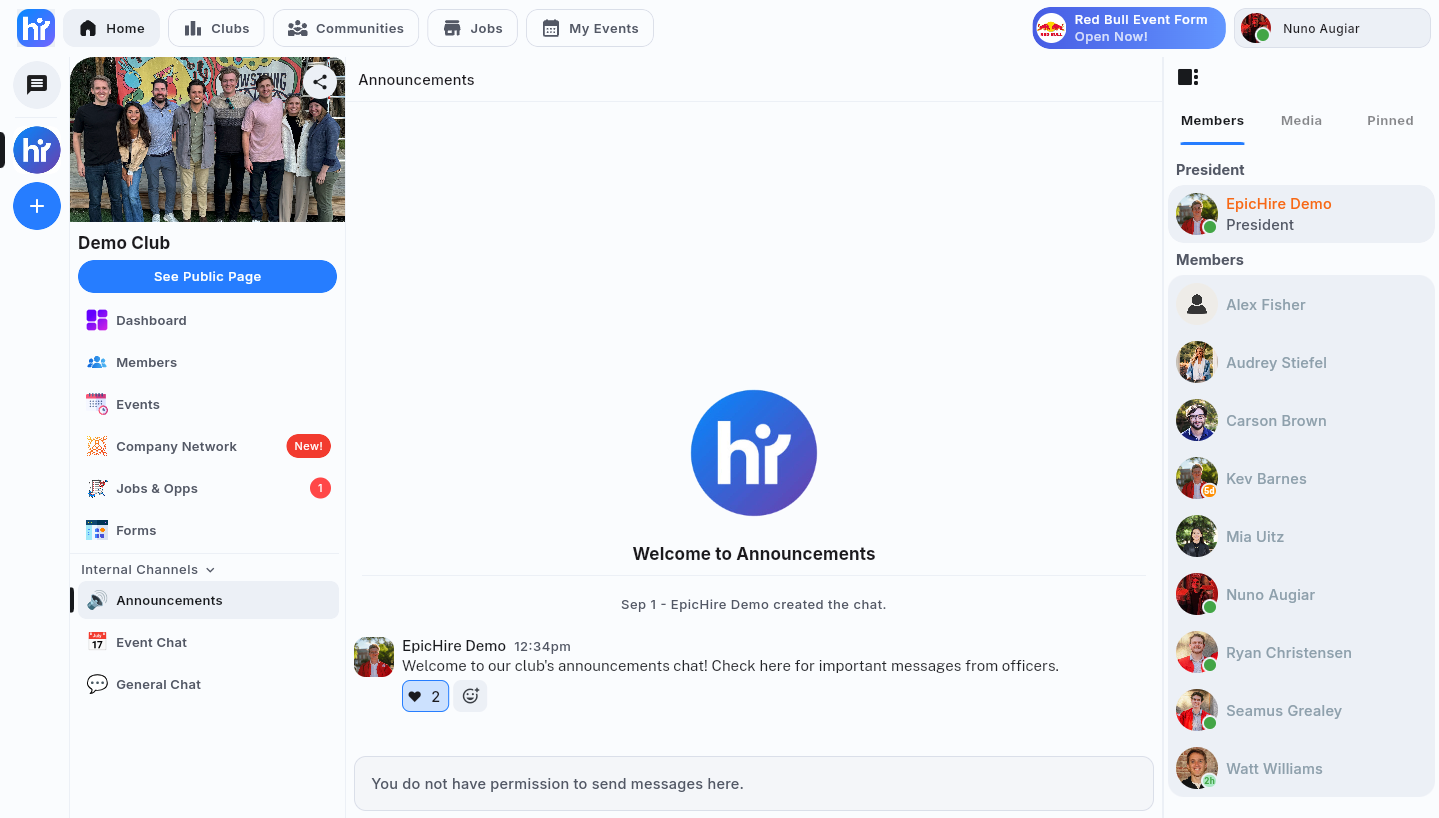The height and width of the screenshot is (818, 1439).
Task: Select the Event Chat channel
Action: coord(208,642)
